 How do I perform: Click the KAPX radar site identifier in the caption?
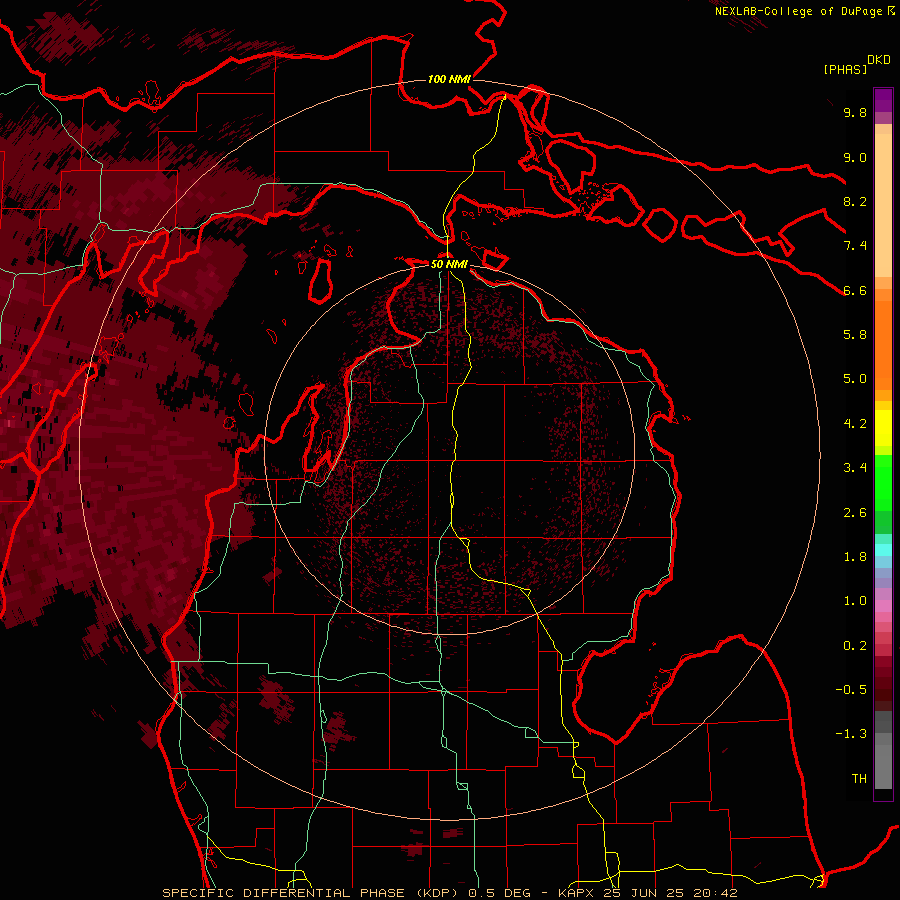(576, 893)
